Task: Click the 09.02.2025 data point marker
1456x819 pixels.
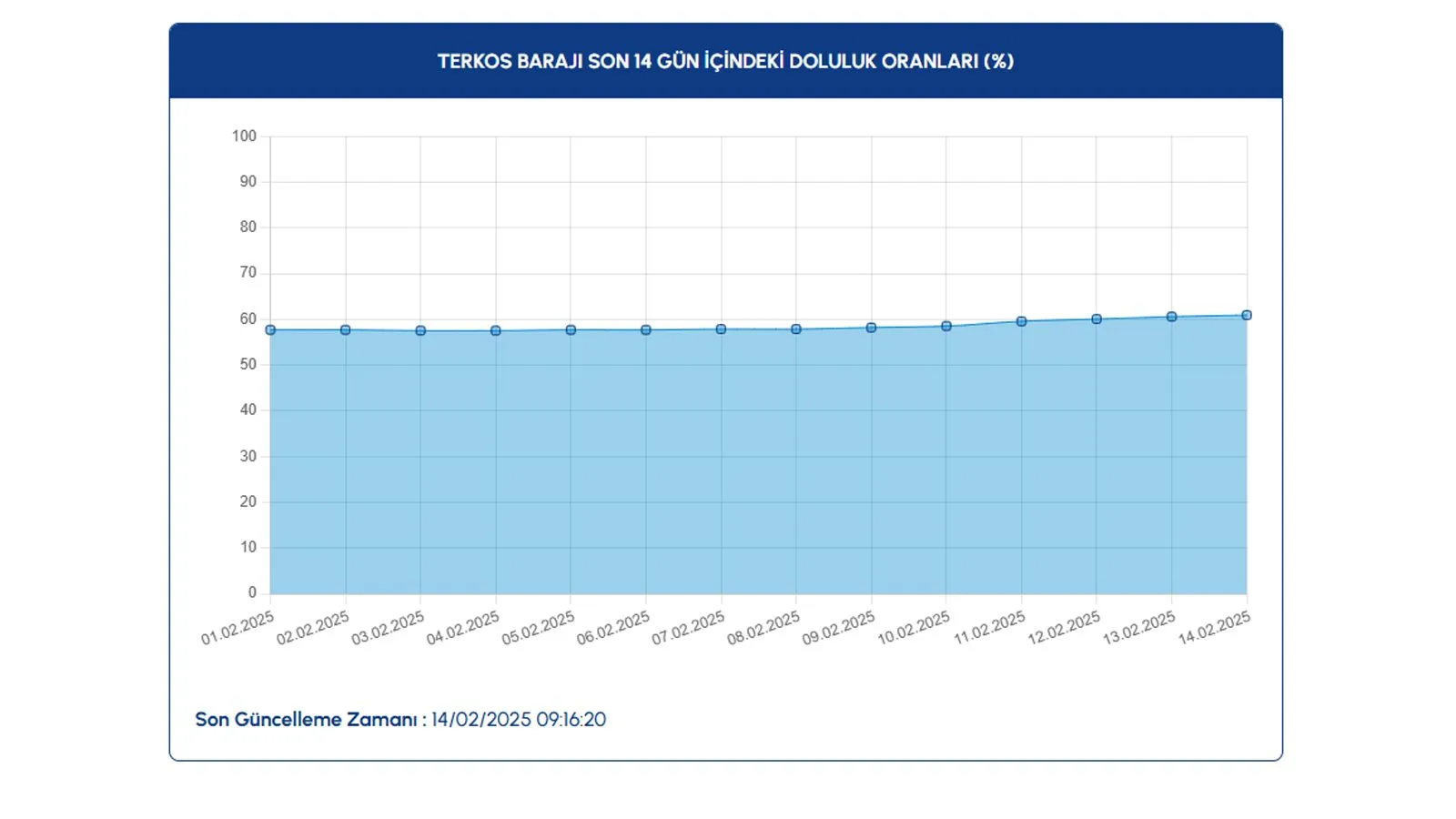Action: pyautogui.click(x=871, y=328)
